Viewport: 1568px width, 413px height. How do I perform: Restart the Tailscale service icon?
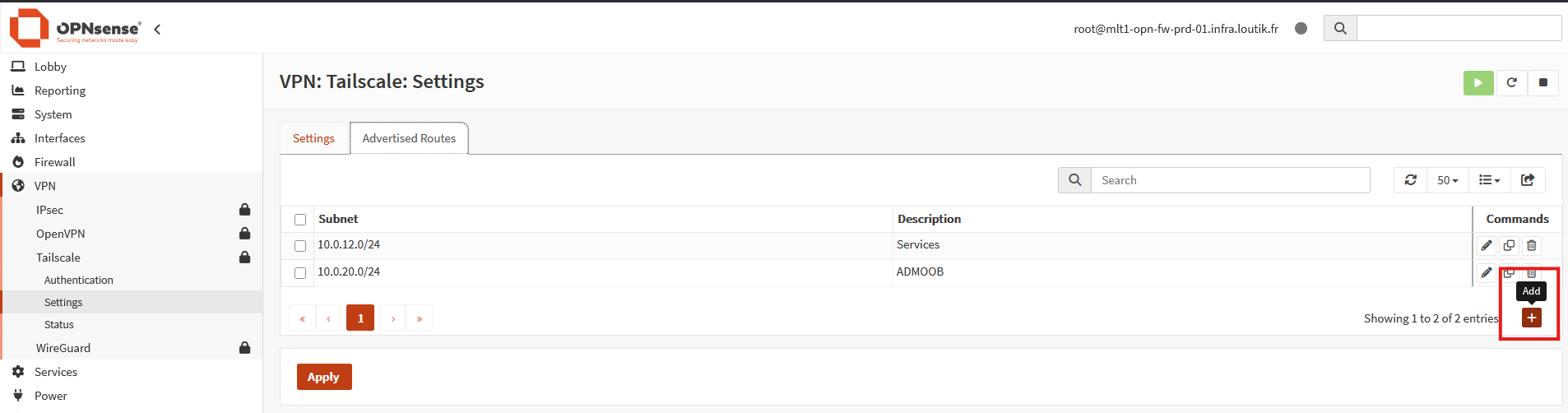click(x=1511, y=82)
